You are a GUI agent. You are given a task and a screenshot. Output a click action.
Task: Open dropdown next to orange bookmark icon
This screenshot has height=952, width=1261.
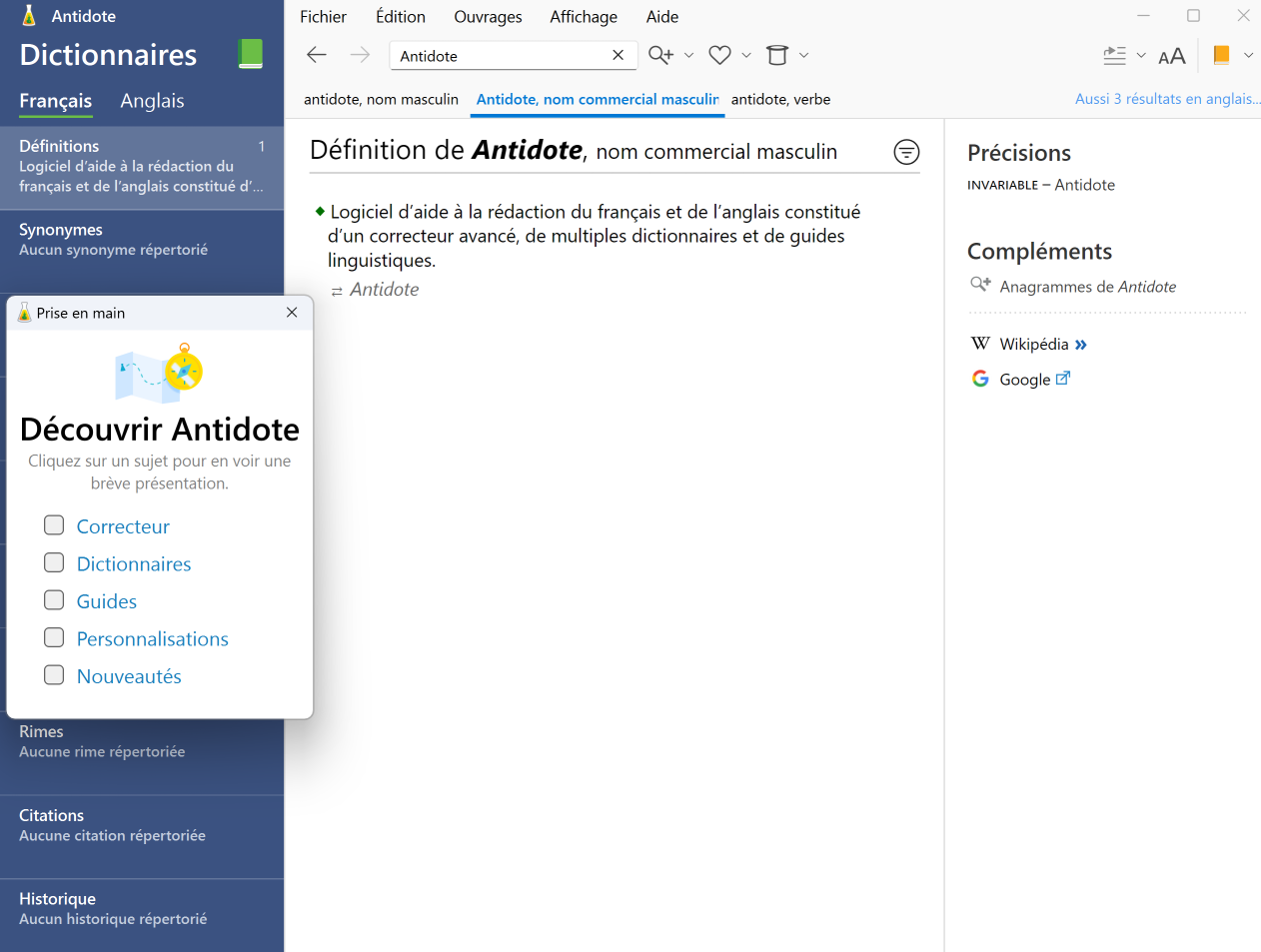click(1247, 55)
